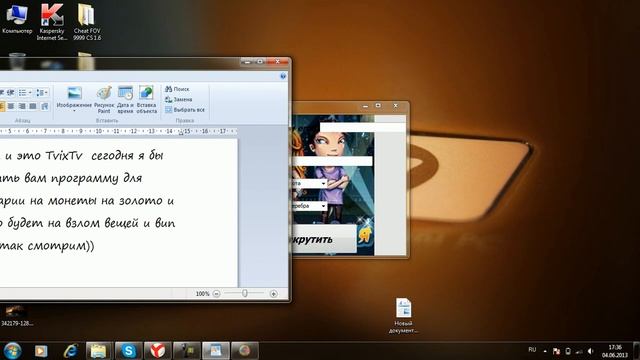The height and width of the screenshot is (360, 640).
Task: Open Action Center flag tray icon
Action: click(556, 351)
